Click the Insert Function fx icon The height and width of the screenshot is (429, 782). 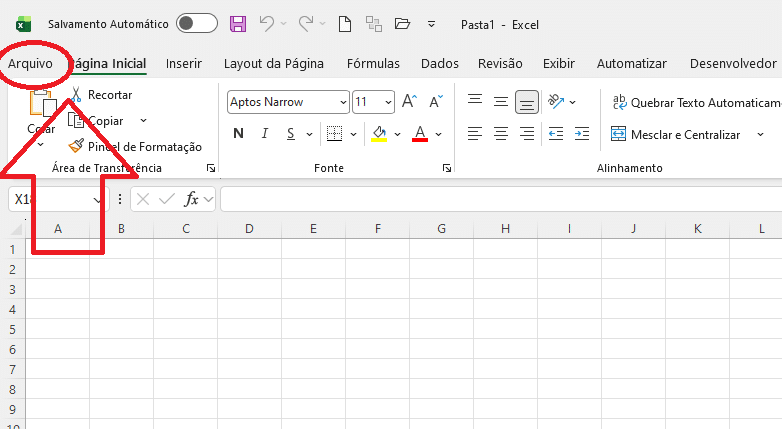(192, 200)
